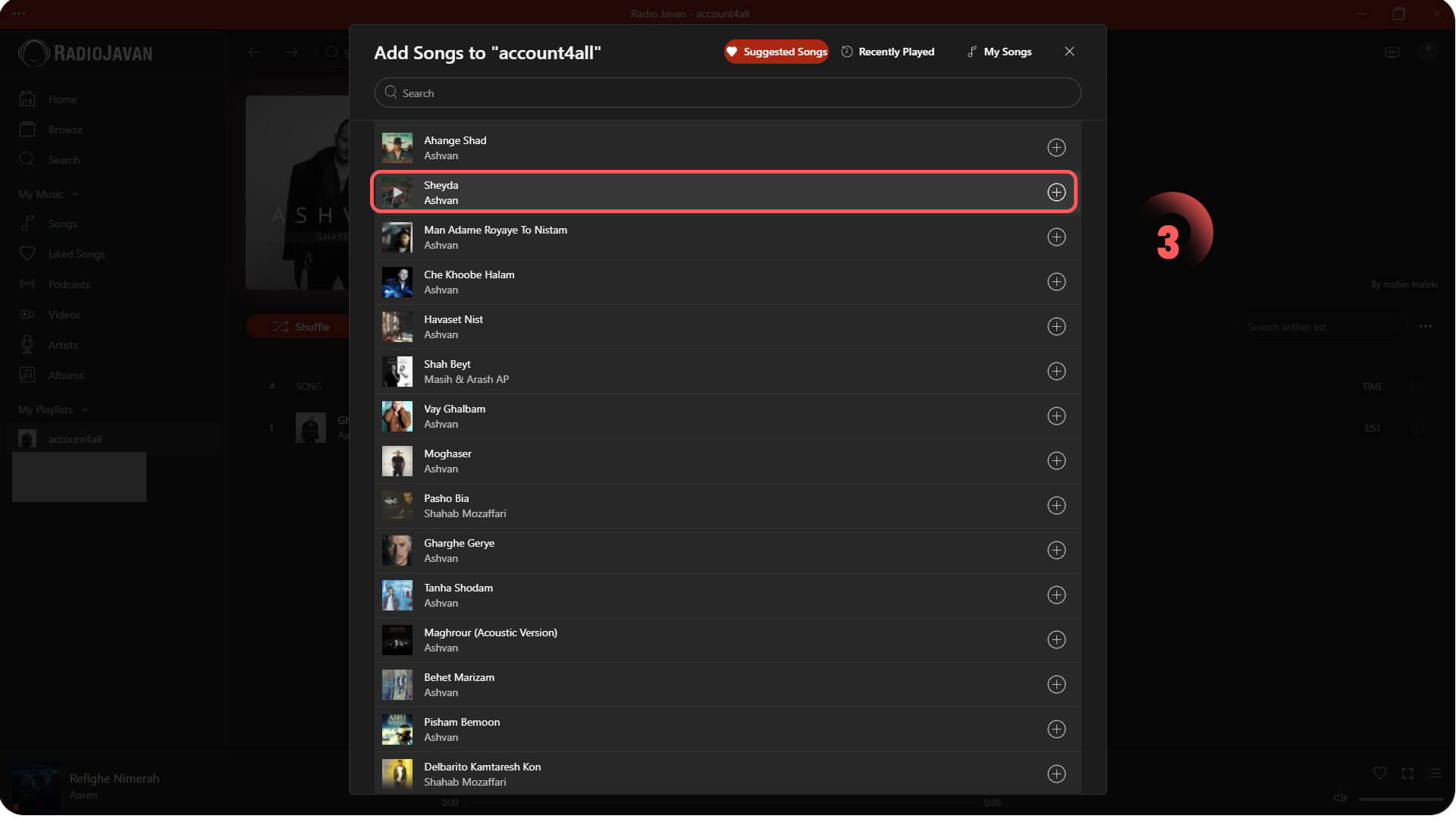Add Shah Beyt to playlist
Viewport: 1456px width, 819px height.
(1056, 372)
